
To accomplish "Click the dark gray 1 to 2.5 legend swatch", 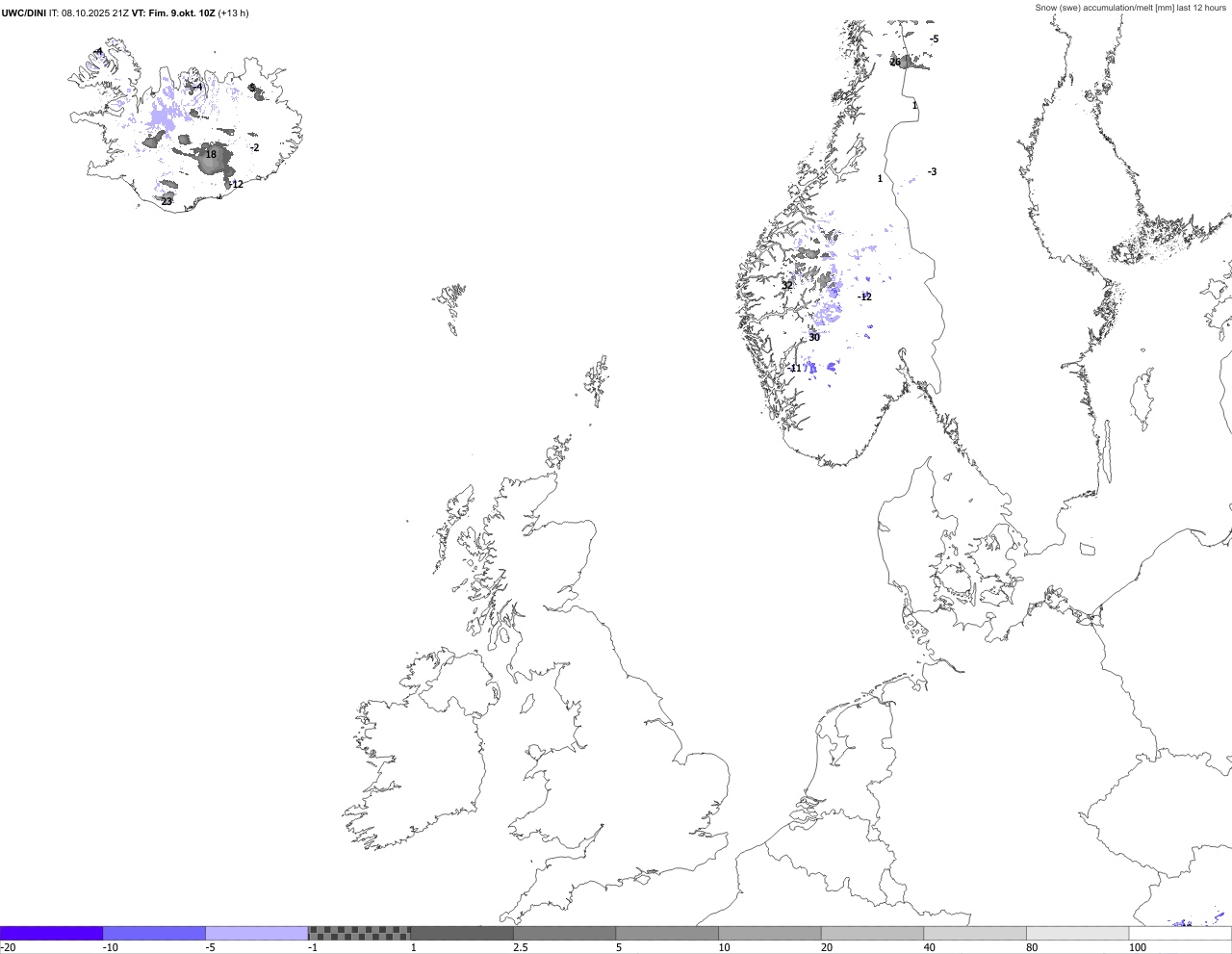I will (x=462, y=933).
